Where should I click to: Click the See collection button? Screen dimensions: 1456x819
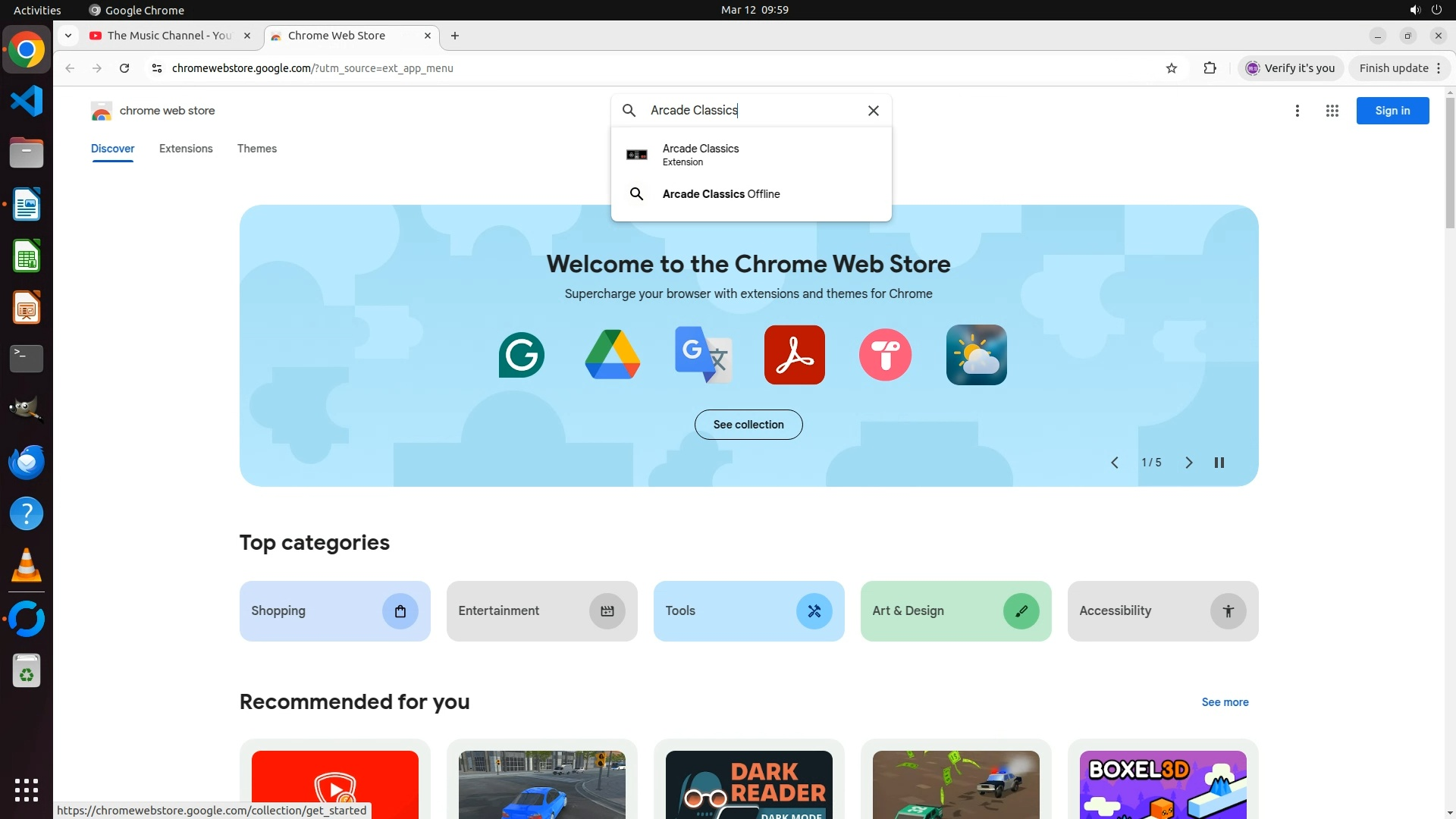pyautogui.click(x=748, y=425)
